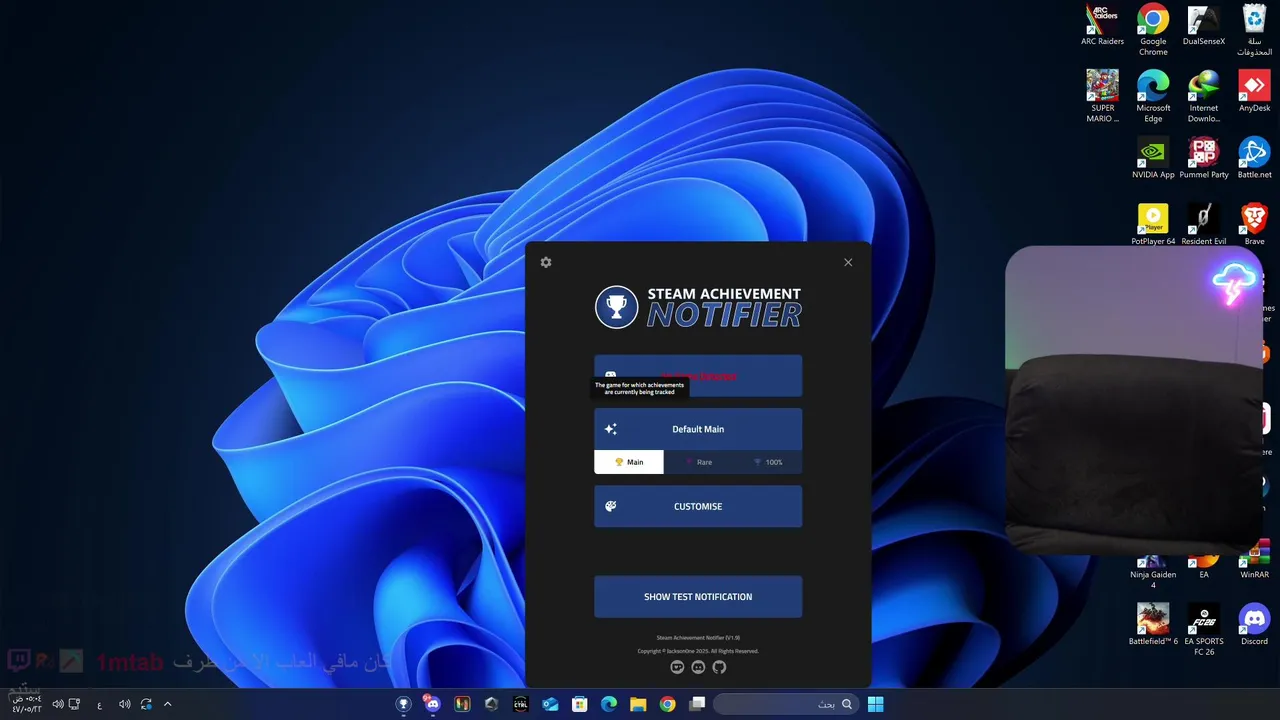
Task: Open Edge from the taskbar
Action: tap(609, 704)
